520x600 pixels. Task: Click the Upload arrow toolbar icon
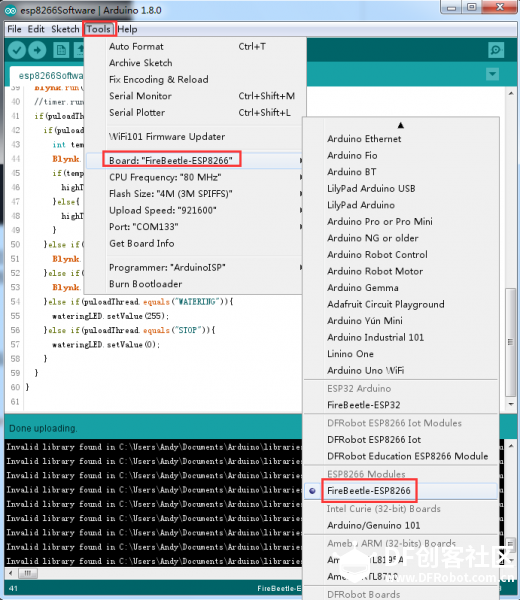point(37,50)
